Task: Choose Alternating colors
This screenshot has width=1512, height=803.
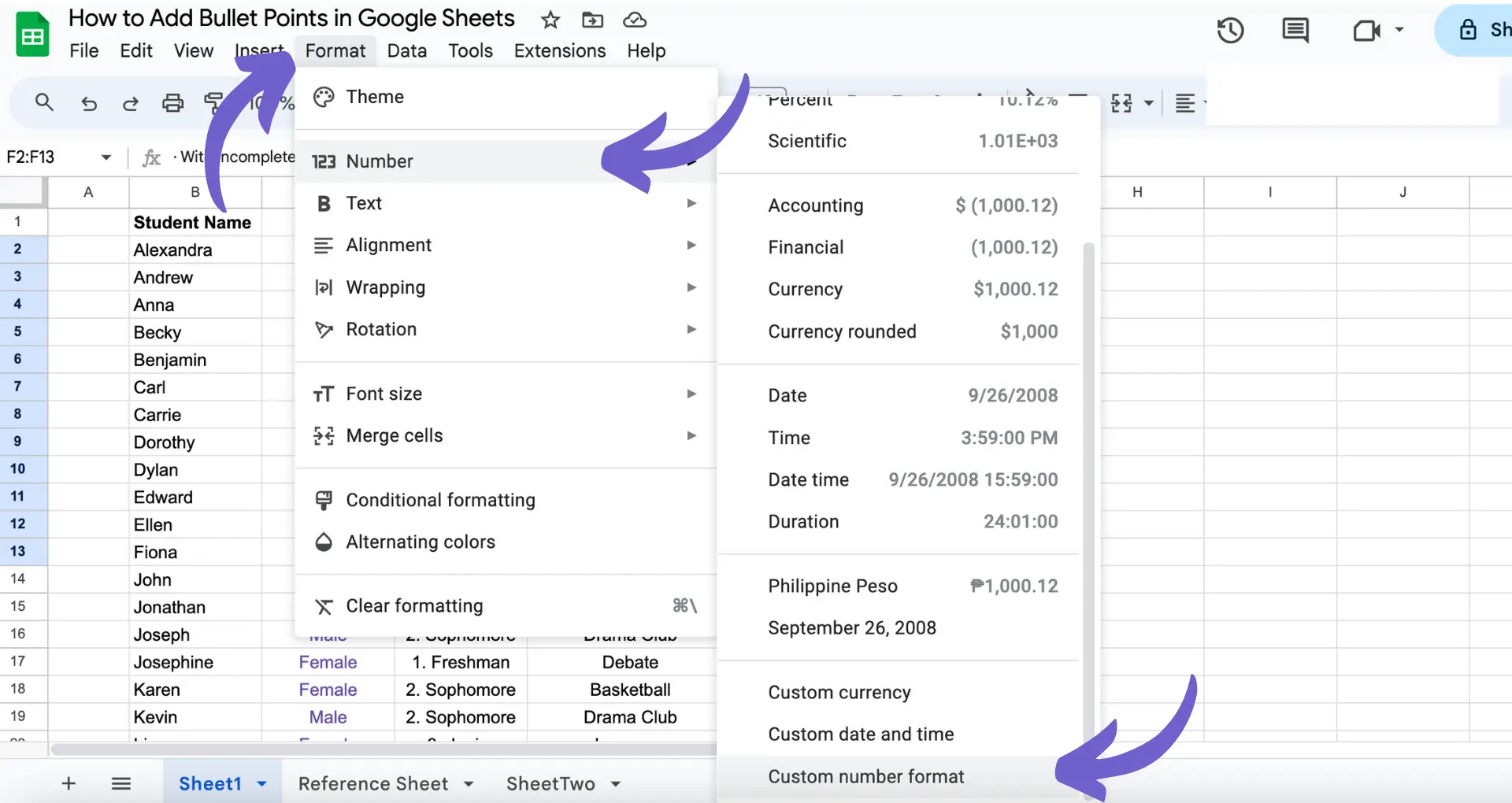Action: [506, 542]
